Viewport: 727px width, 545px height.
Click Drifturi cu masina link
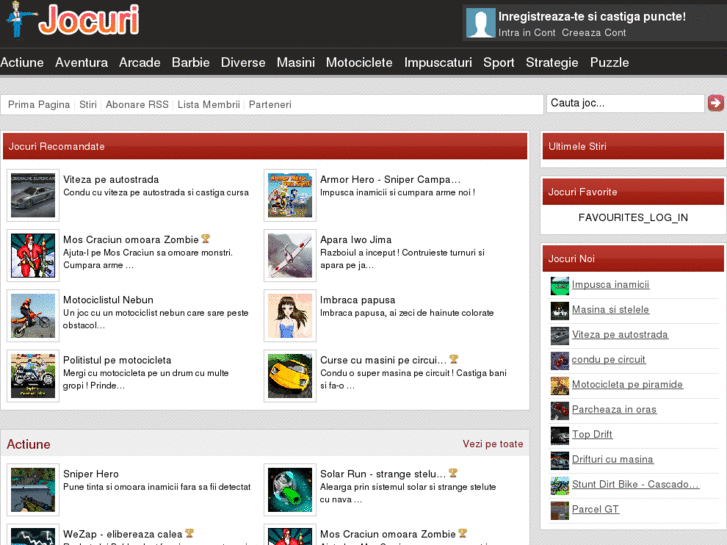(x=612, y=460)
